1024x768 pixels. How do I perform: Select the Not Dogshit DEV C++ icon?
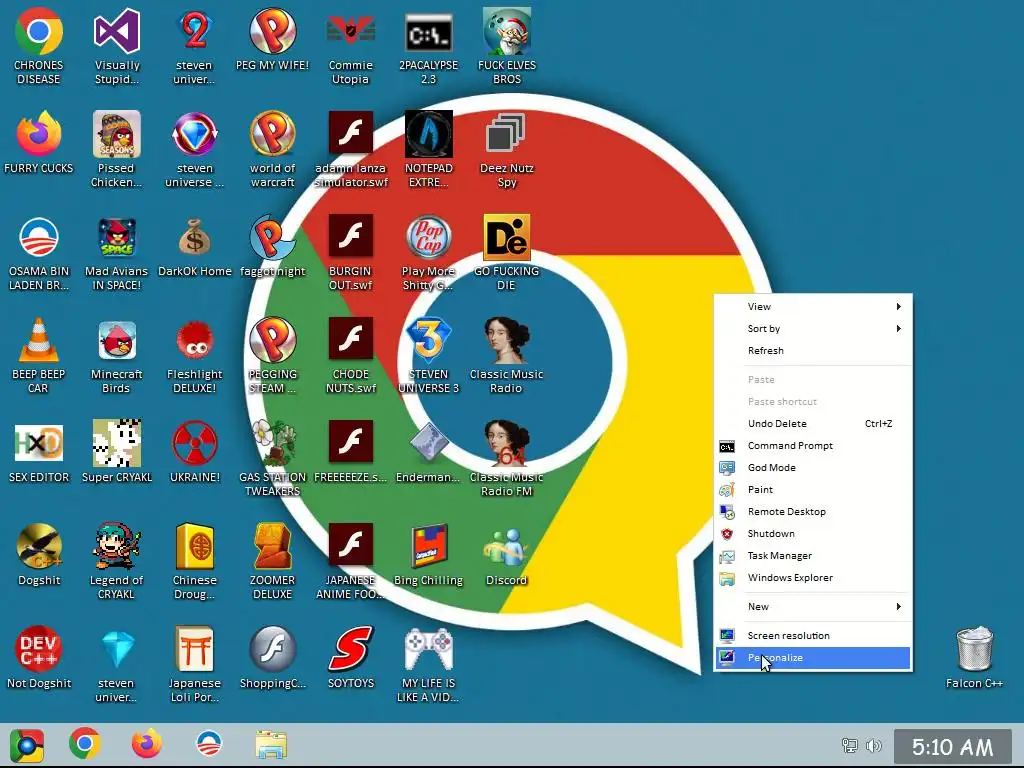(39, 649)
